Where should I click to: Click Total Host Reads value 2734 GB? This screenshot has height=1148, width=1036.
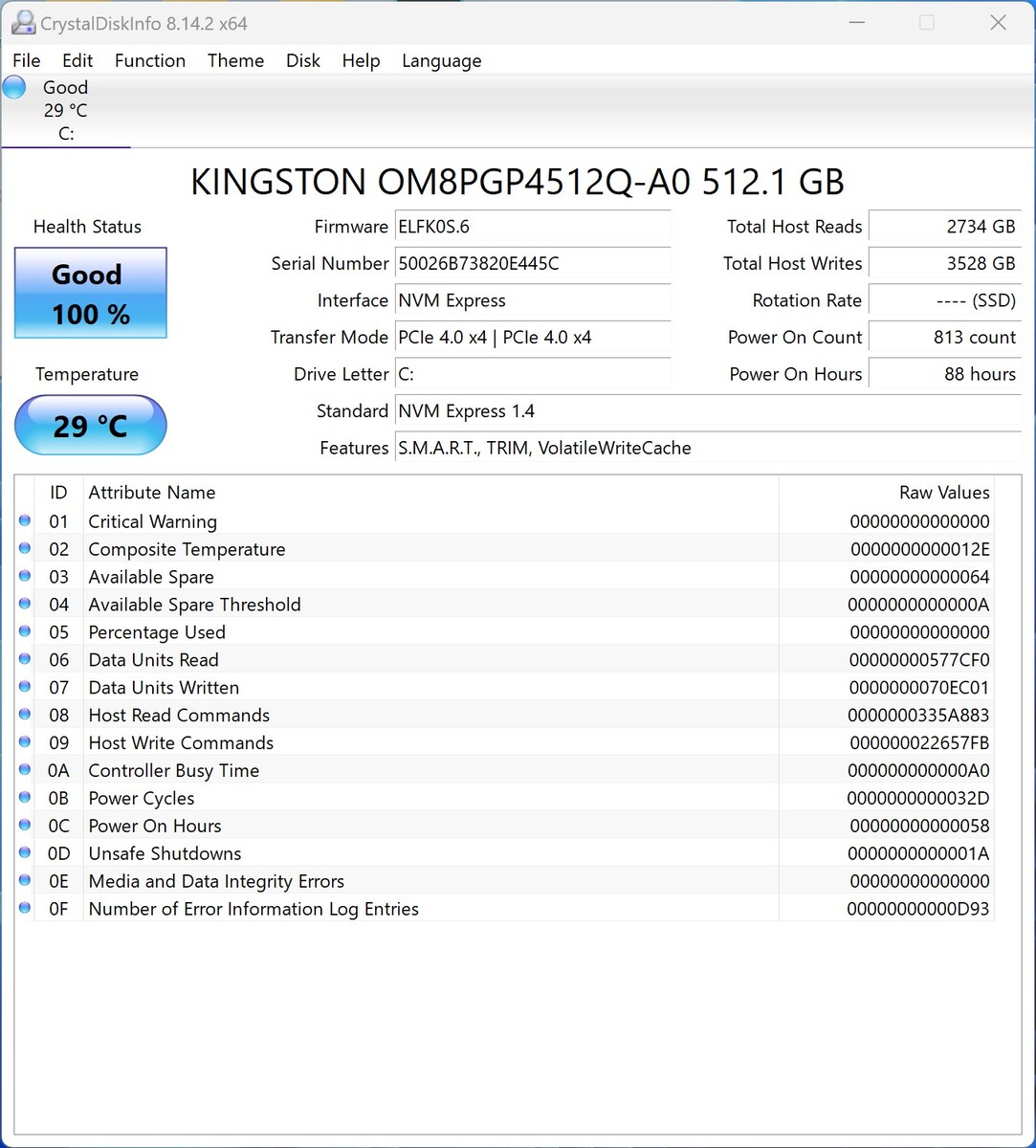pyautogui.click(x=945, y=227)
